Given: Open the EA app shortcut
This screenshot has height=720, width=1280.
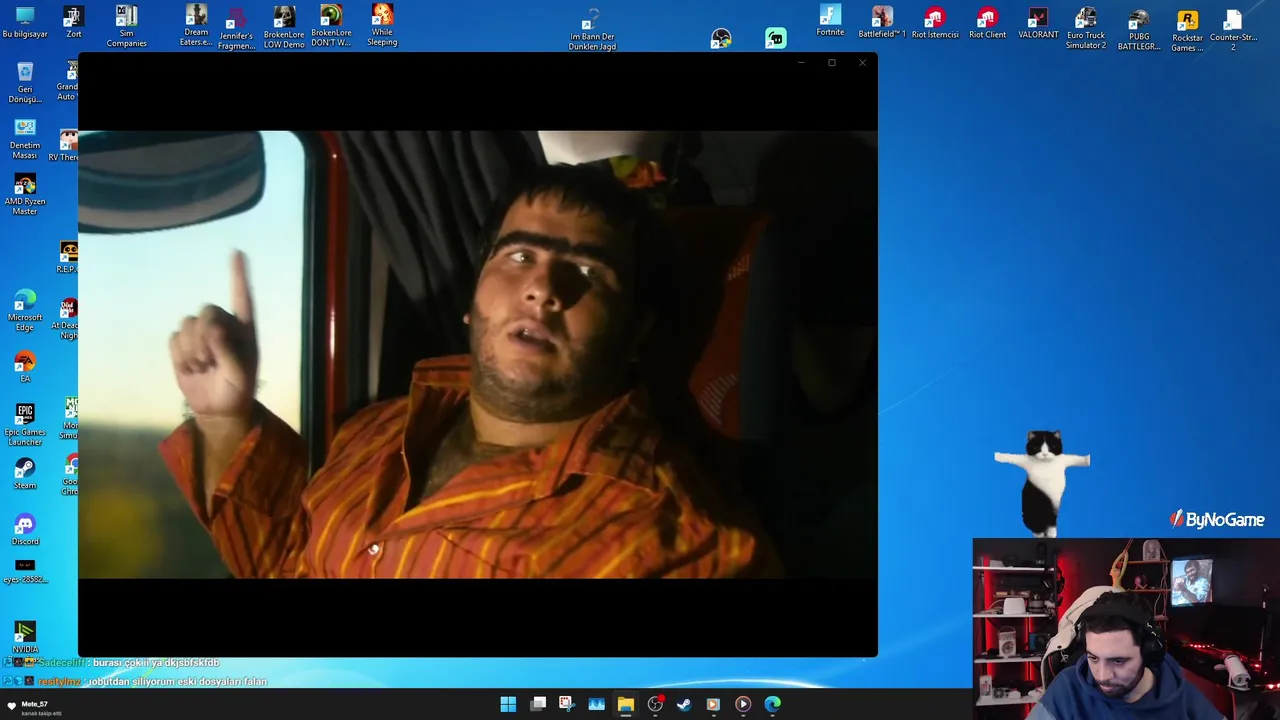Looking at the screenshot, I should click(25, 366).
